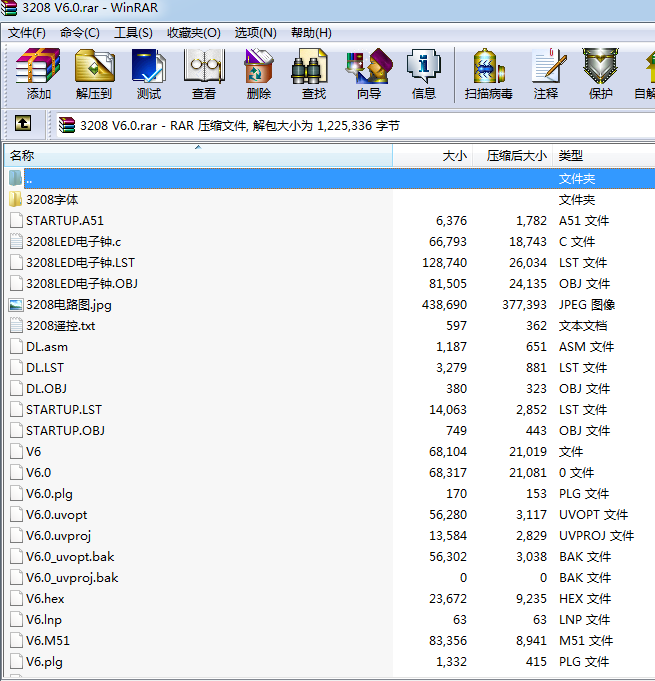The width and height of the screenshot is (655, 681).
Task: Run the Test (测试) archive tool
Action: pyautogui.click(x=149, y=66)
